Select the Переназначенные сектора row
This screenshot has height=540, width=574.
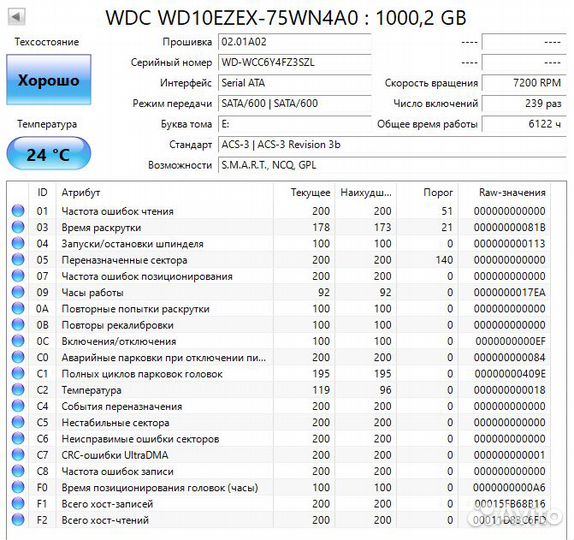pyautogui.click(x=279, y=260)
